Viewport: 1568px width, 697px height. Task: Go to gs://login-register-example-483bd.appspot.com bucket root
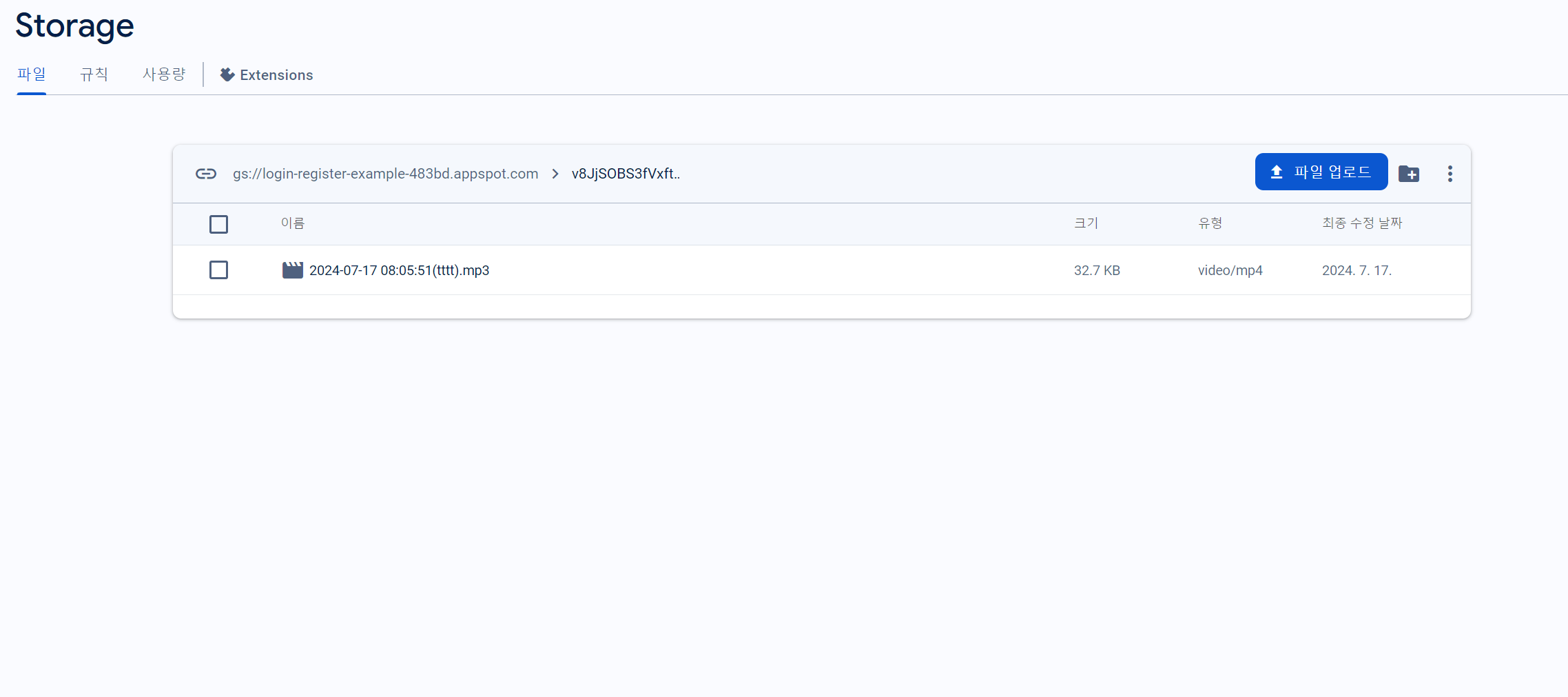pyautogui.click(x=385, y=174)
